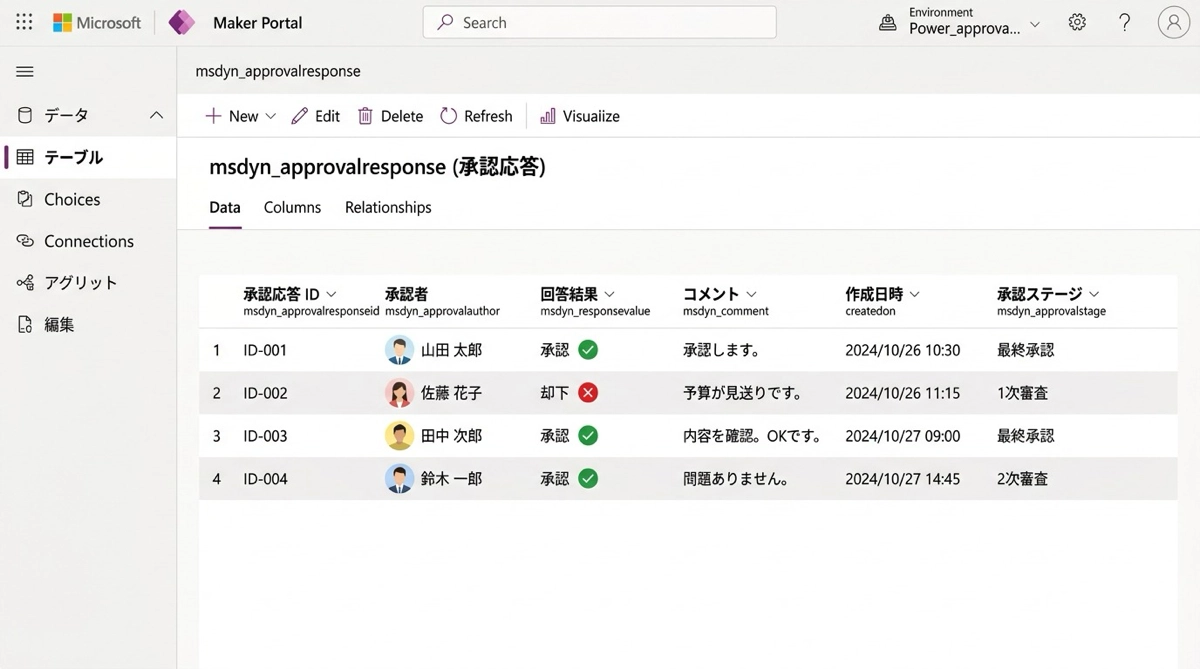The image size is (1200, 669).
Task: Select Choices in the left sidebar
Action: coord(72,199)
